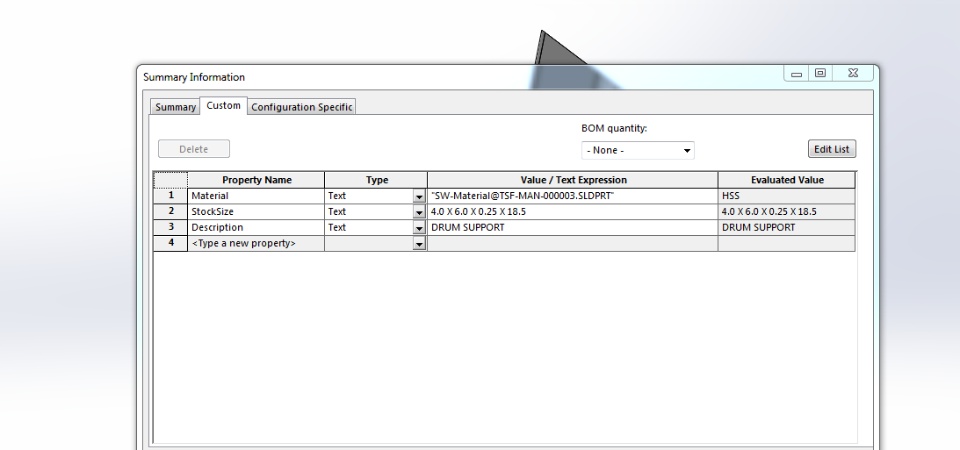Expand the Type dropdown for StockSize row
The width and height of the screenshot is (960, 450).
pos(419,212)
